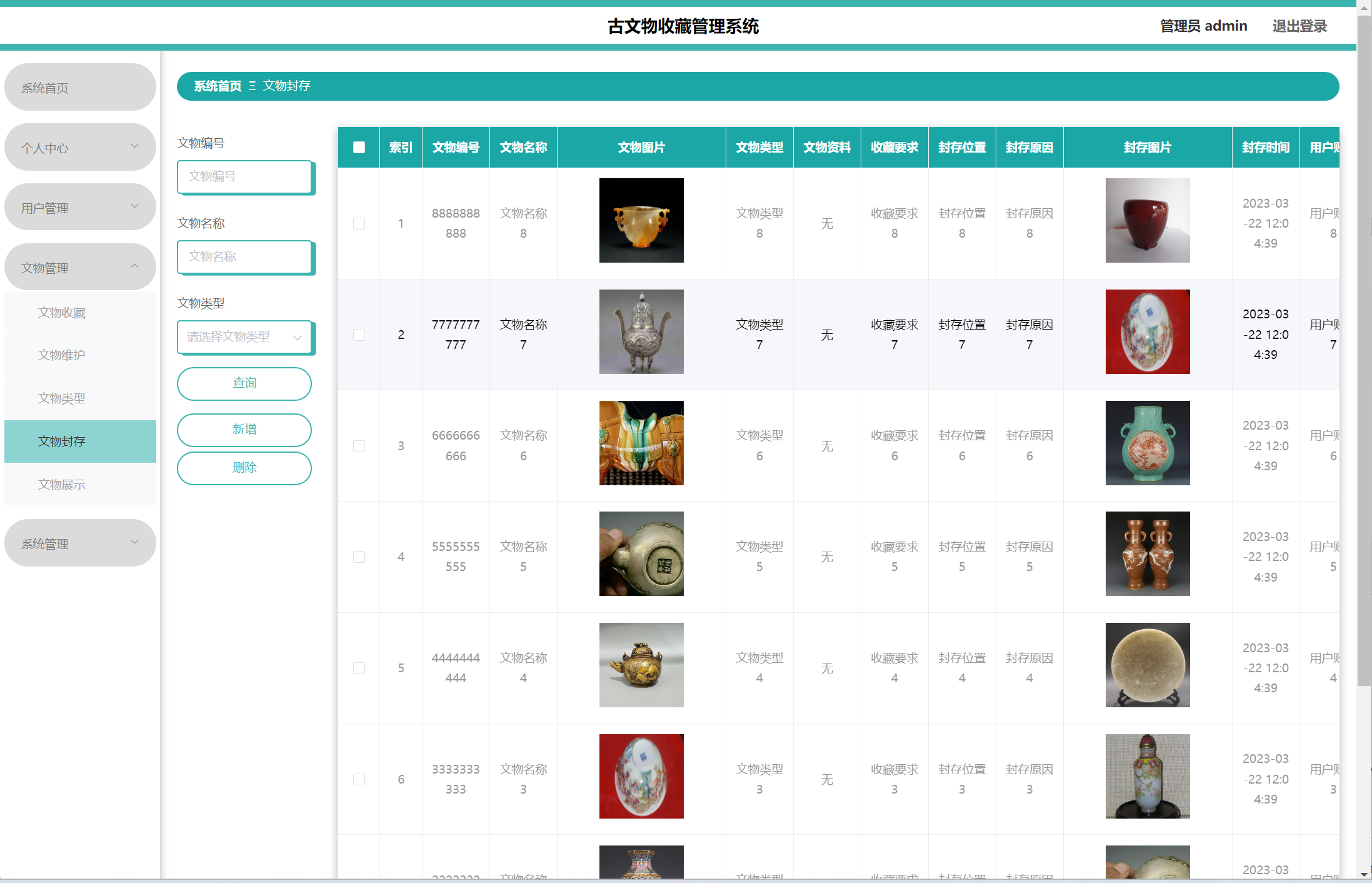Image resolution: width=1372 pixels, height=883 pixels.
Task: Expand the 系统管理 sidebar menu
Action: point(80,543)
